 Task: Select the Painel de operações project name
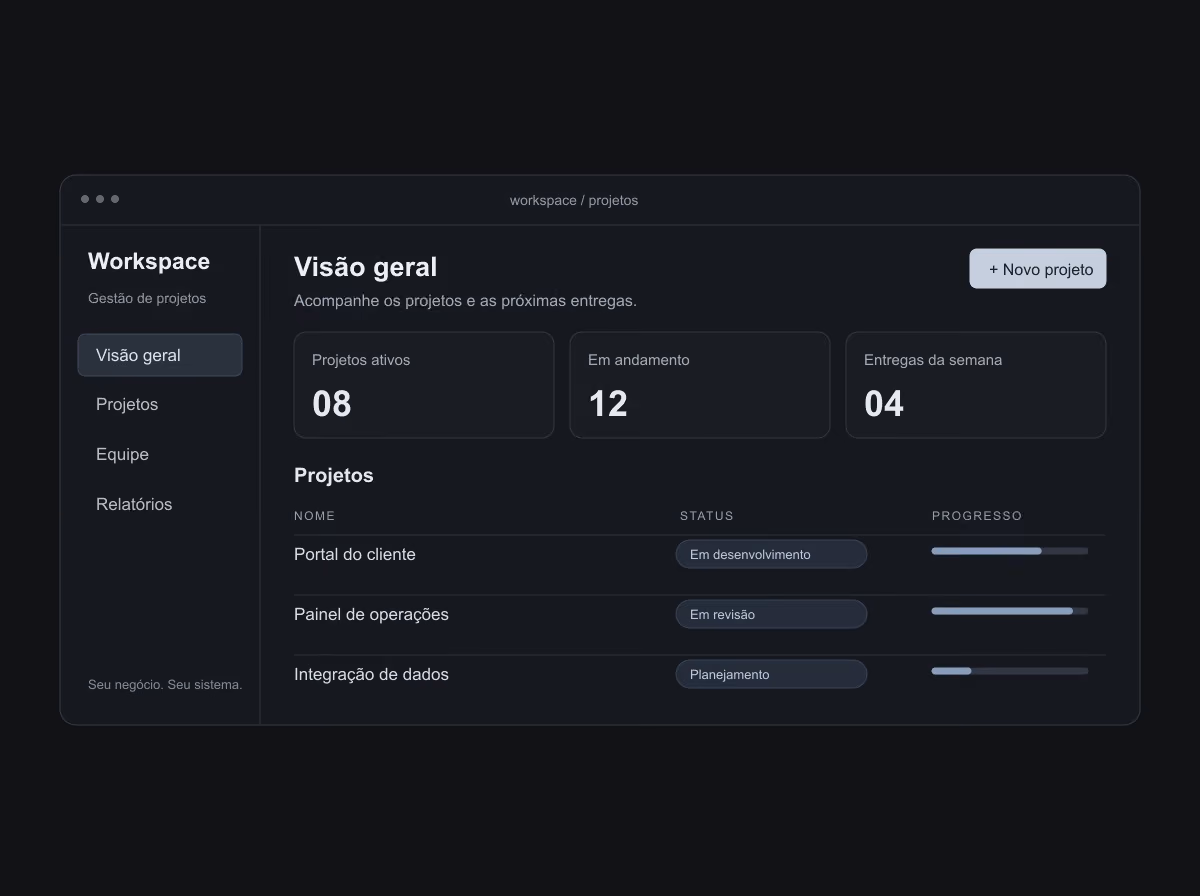[371, 614]
